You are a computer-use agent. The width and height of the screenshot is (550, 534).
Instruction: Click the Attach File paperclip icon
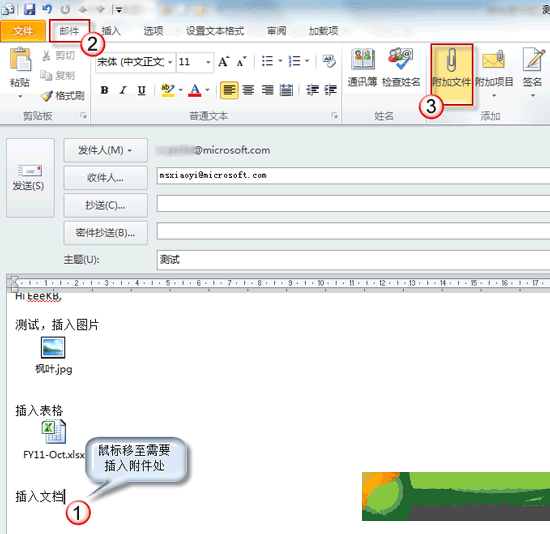click(x=452, y=60)
